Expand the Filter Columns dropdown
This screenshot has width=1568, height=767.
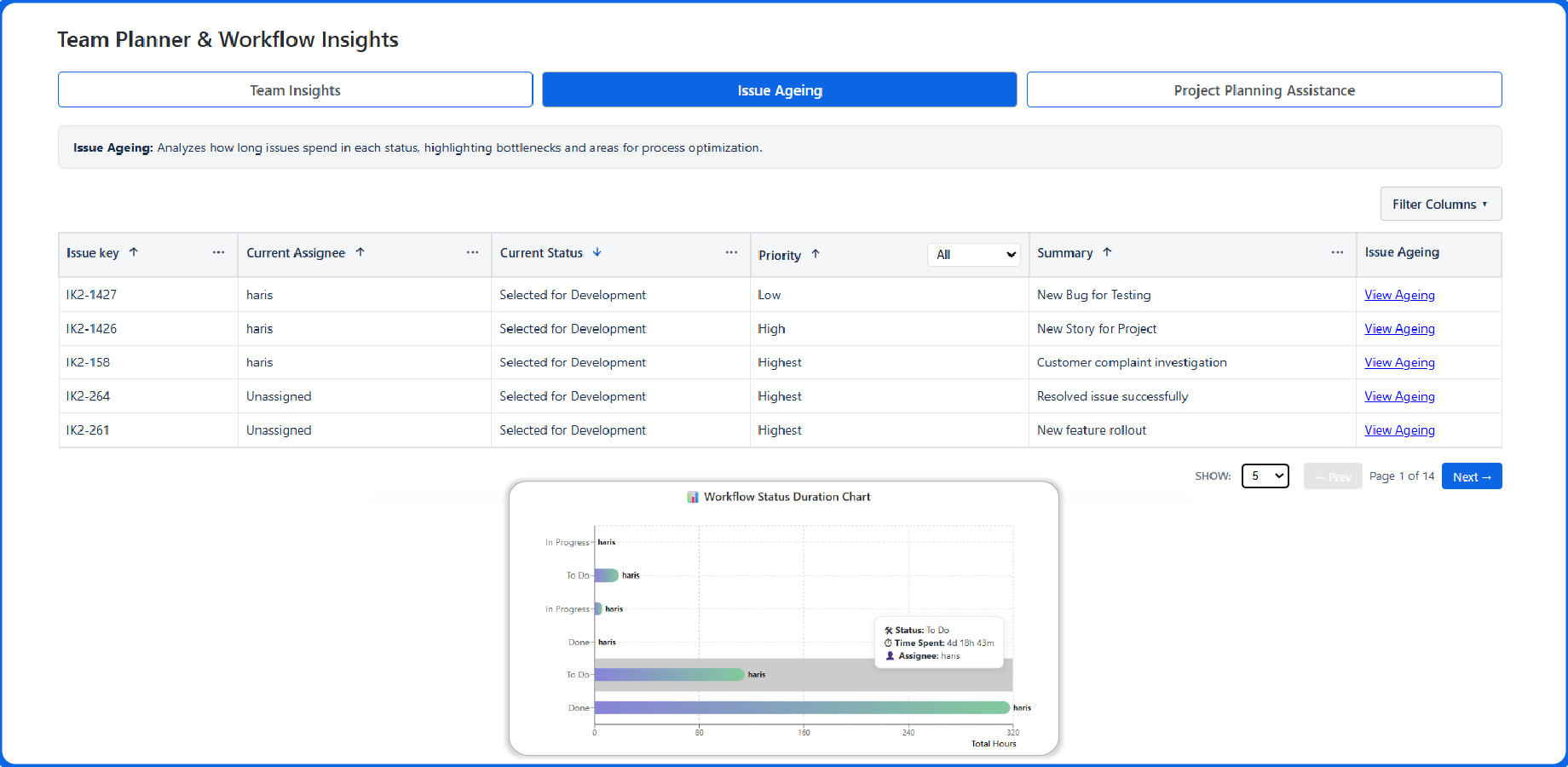click(x=1440, y=205)
